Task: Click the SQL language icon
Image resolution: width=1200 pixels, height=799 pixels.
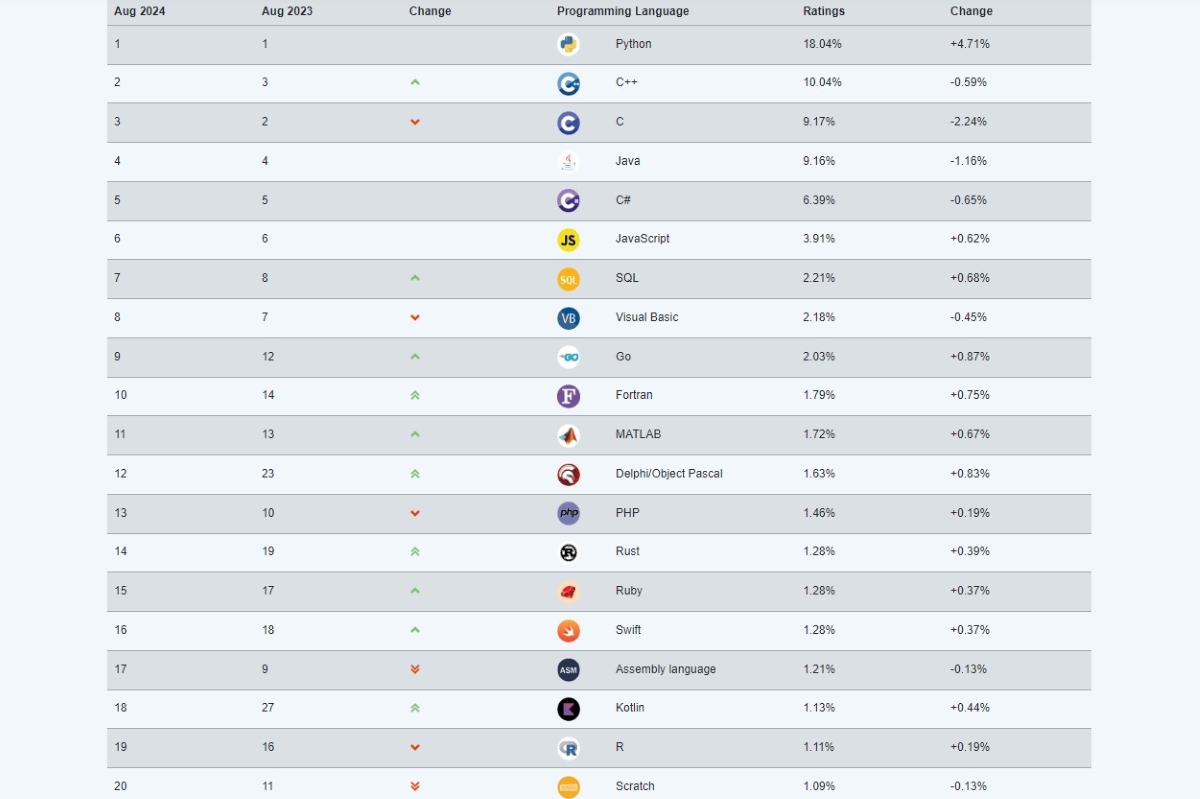Action: pyautogui.click(x=568, y=279)
